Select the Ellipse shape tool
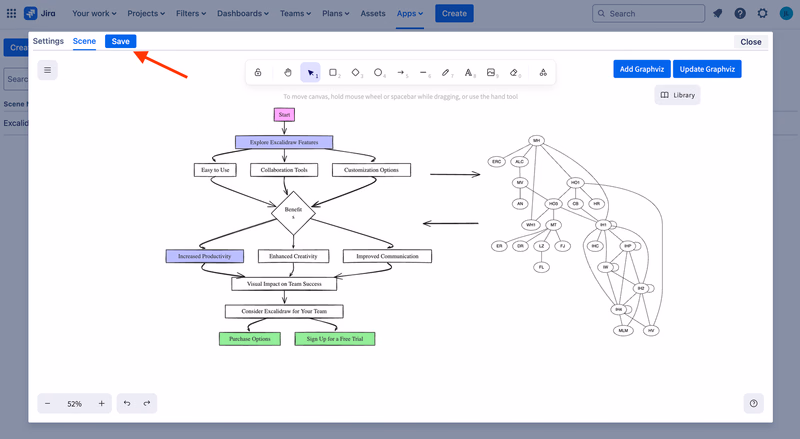The width and height of the screenshot is (800, 439). 378,72
